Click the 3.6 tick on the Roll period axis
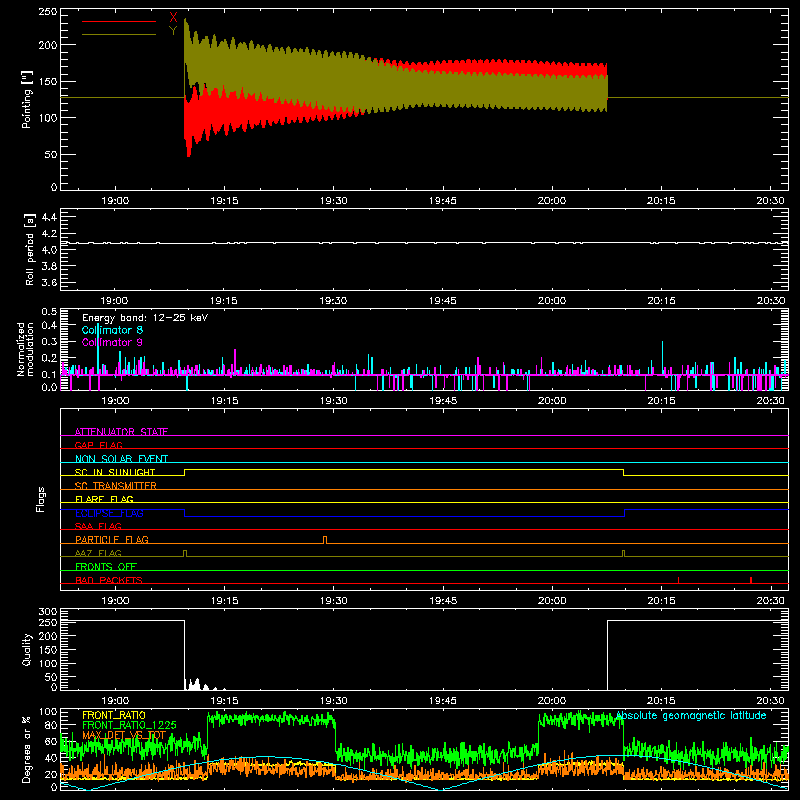Screen dimensions: 800x800 pyautogui.click(x=49, y=282)
